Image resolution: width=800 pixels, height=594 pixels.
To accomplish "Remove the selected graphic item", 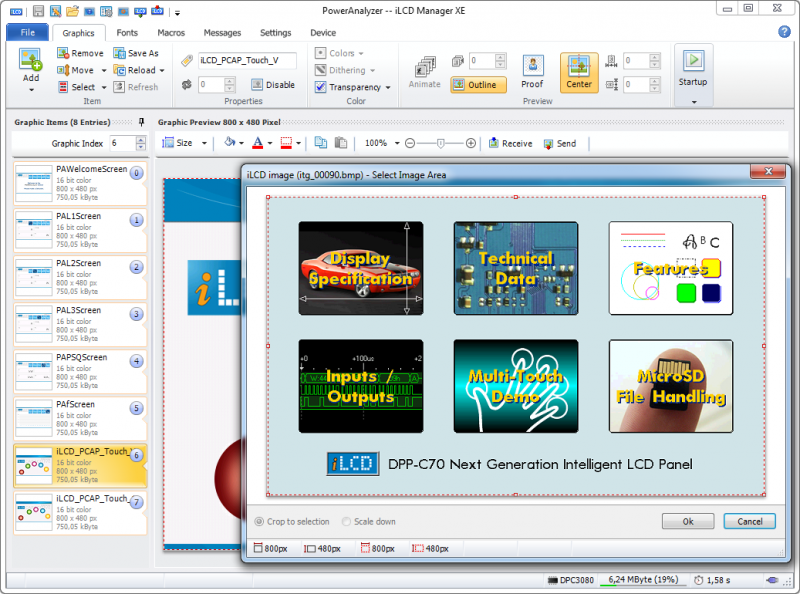I will pos(80,53).
